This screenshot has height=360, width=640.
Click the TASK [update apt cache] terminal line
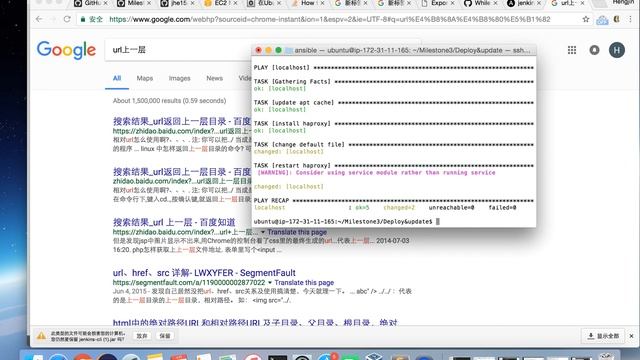(x=393, y=102)
